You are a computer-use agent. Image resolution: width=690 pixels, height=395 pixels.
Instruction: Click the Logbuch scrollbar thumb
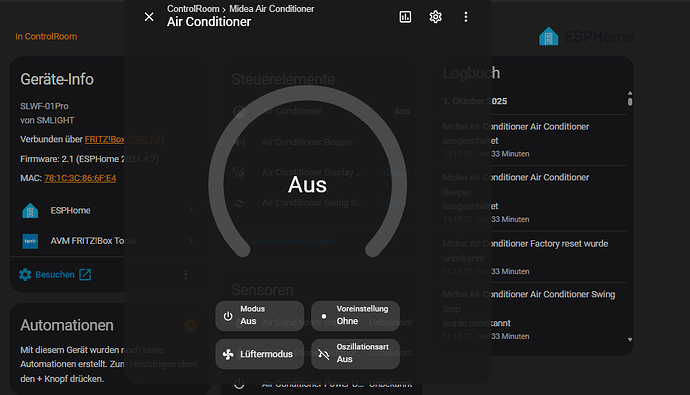pyautogui.click(x=630, y=102)
